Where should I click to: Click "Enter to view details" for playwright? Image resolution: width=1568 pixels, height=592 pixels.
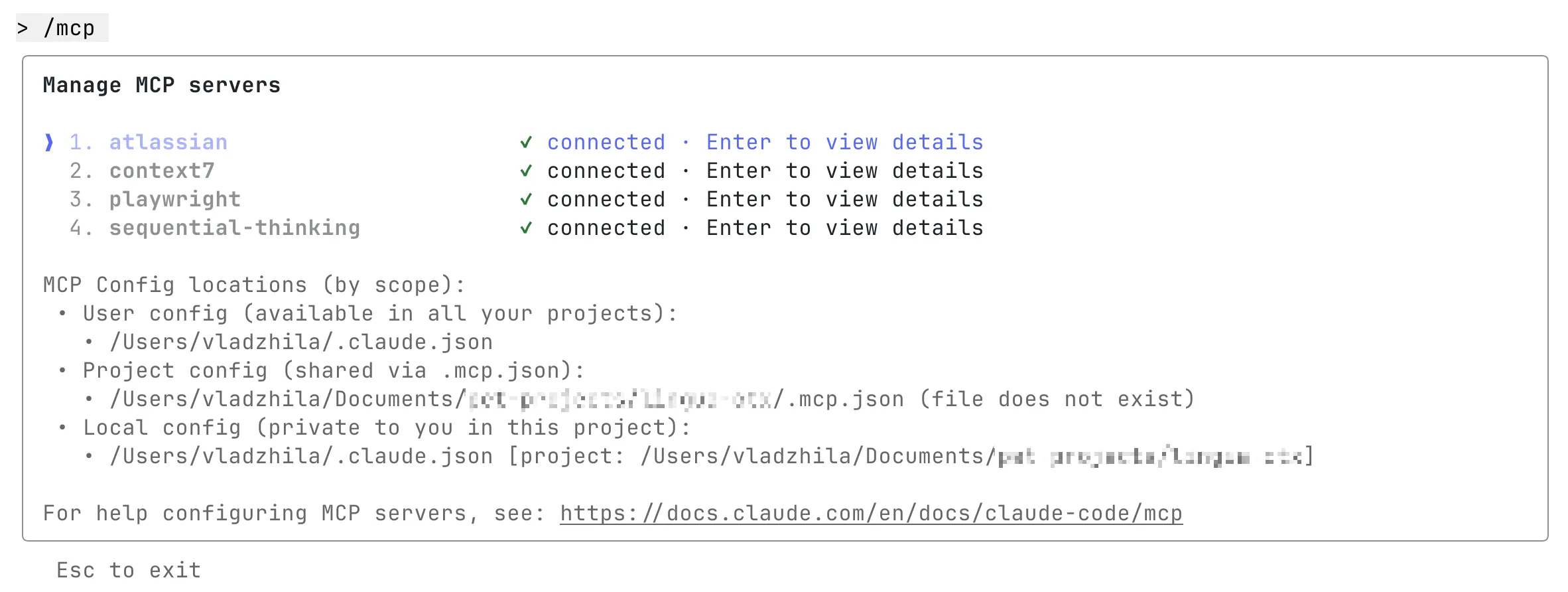(844, 200)
